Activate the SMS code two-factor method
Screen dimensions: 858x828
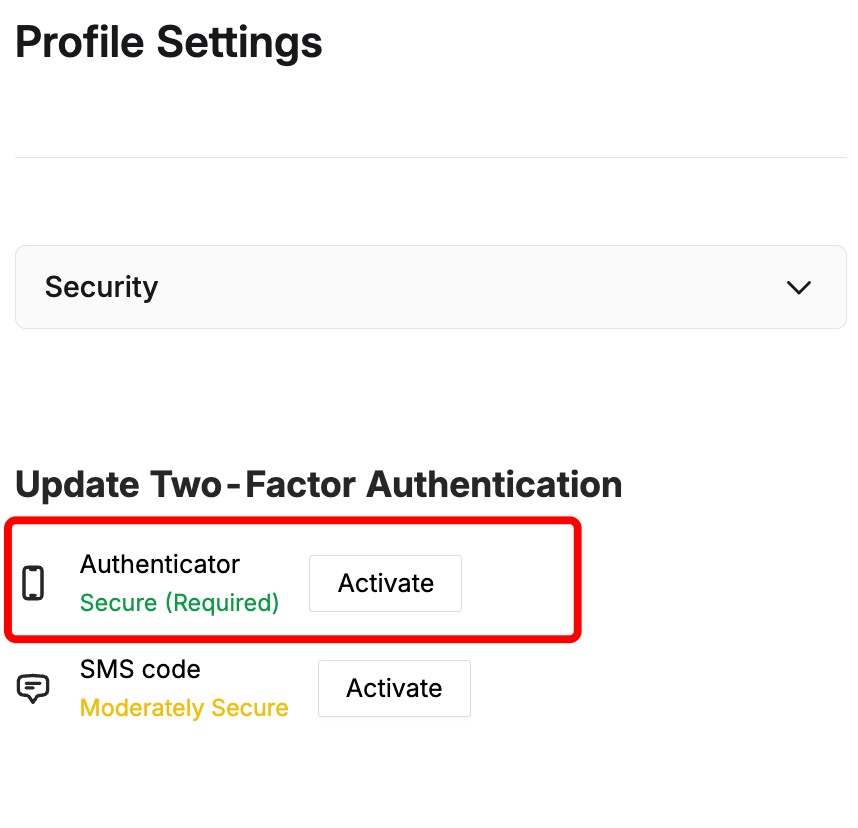[394, 688]
